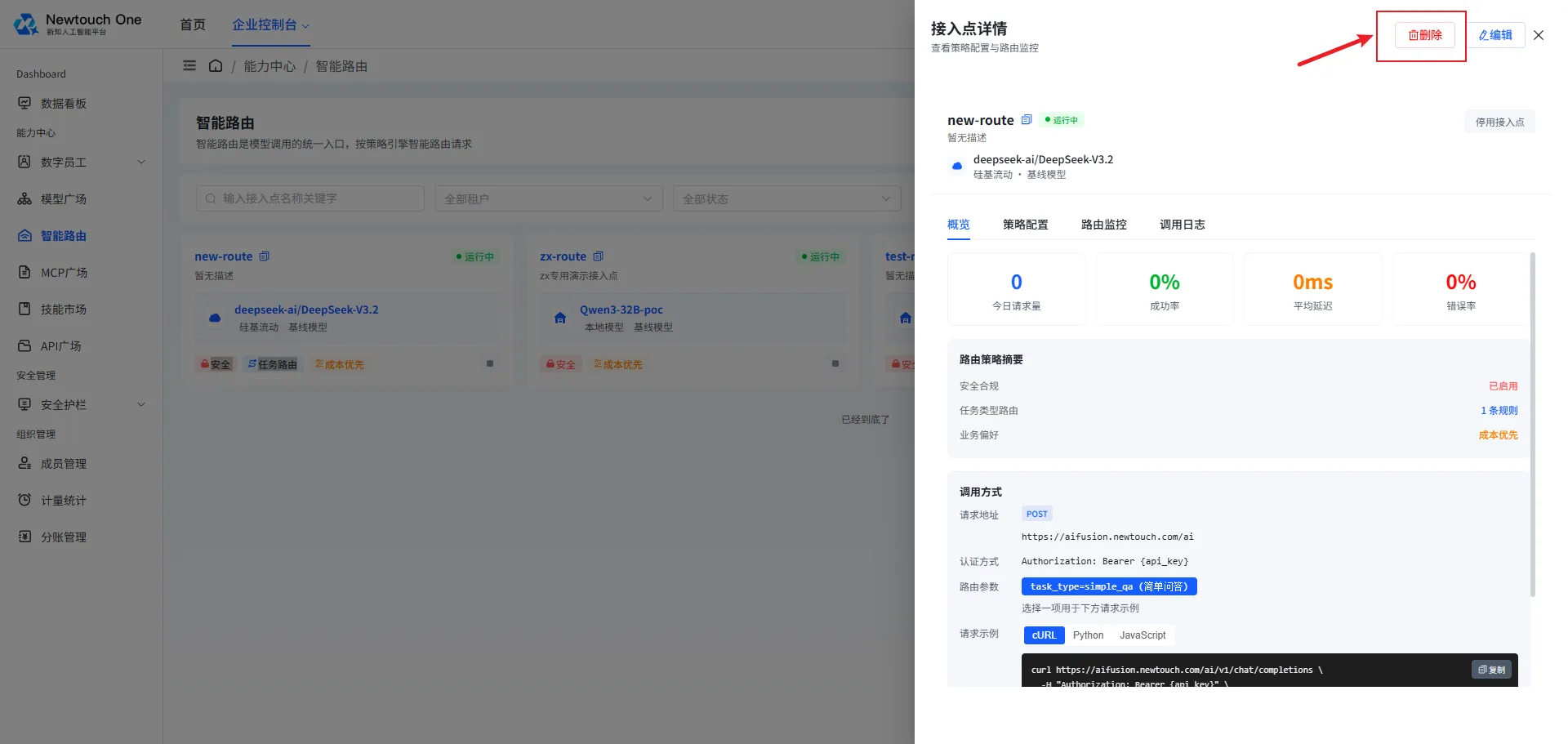Click the 复制 copy button on code block
This screenshot has width=1568, height=744.
1491,670
